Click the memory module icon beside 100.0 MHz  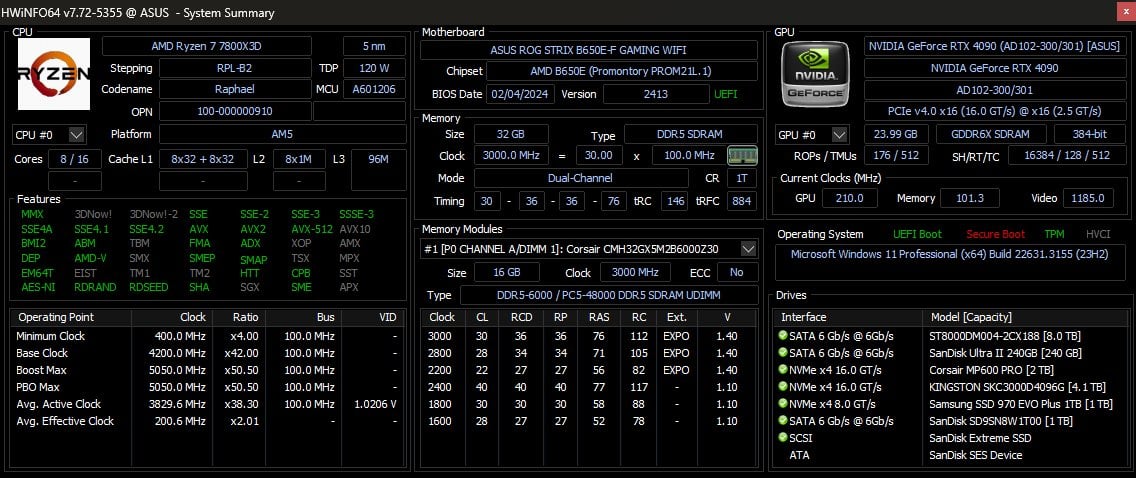742,156
